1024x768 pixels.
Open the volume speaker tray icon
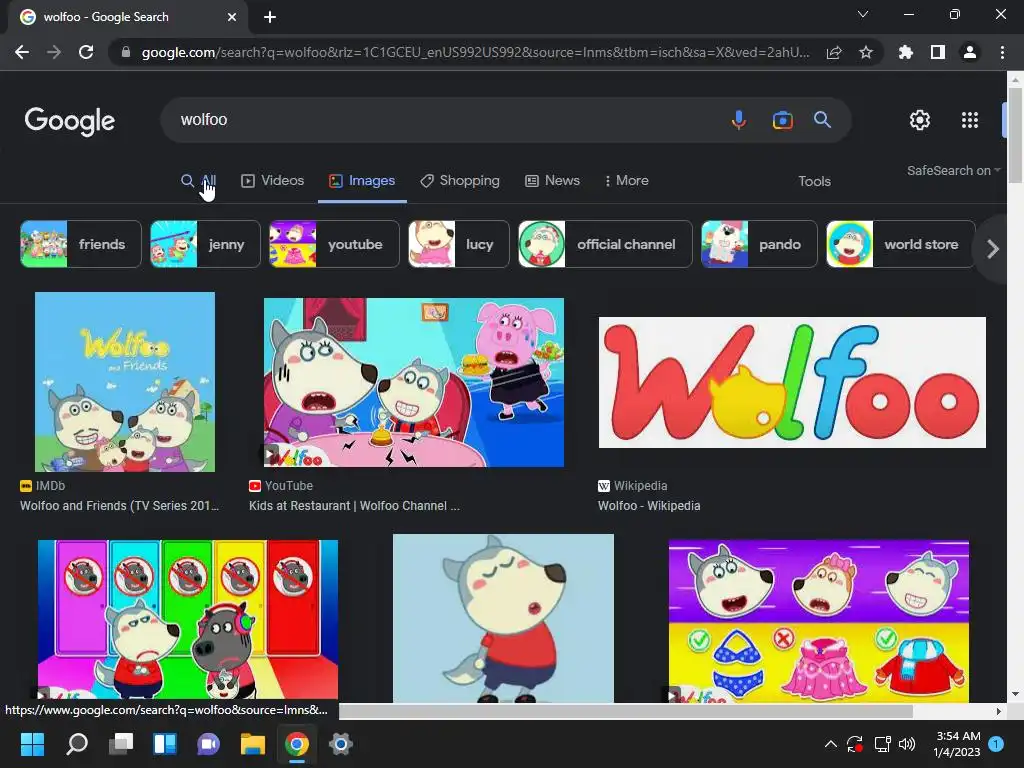[x=907, y=744]
